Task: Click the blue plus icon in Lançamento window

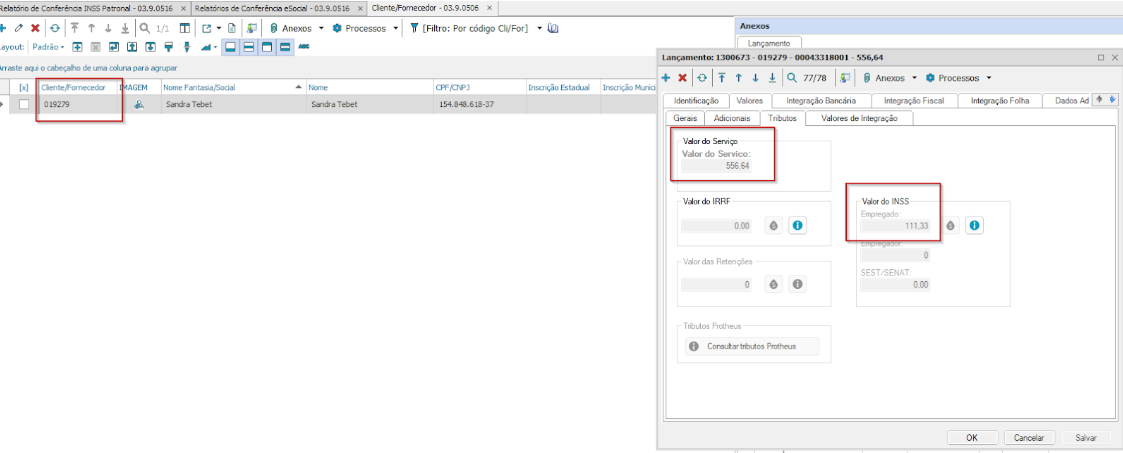Action: pos(665,77)
